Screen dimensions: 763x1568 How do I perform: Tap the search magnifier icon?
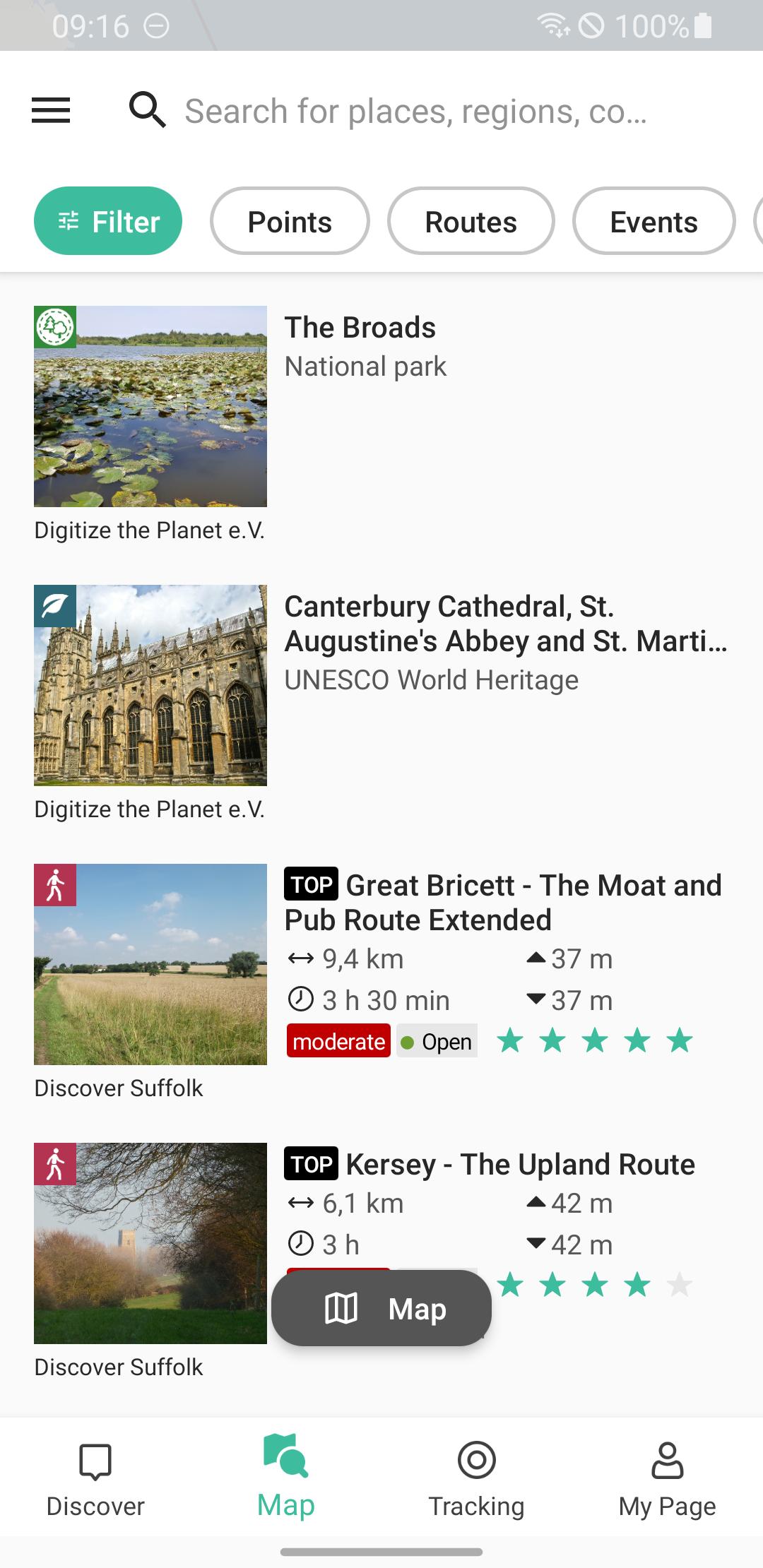(147, 110)
